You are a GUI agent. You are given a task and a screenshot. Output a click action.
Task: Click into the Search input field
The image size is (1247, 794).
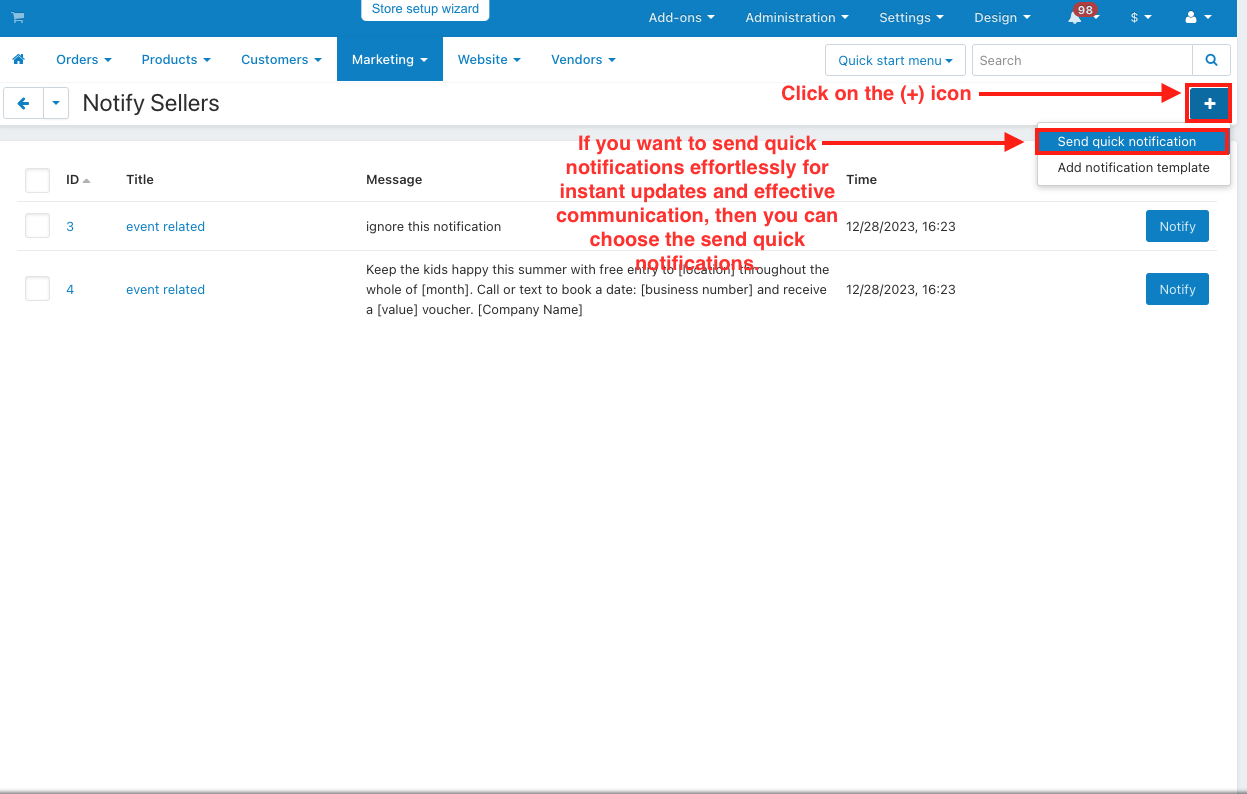[x=1081, y=60]
